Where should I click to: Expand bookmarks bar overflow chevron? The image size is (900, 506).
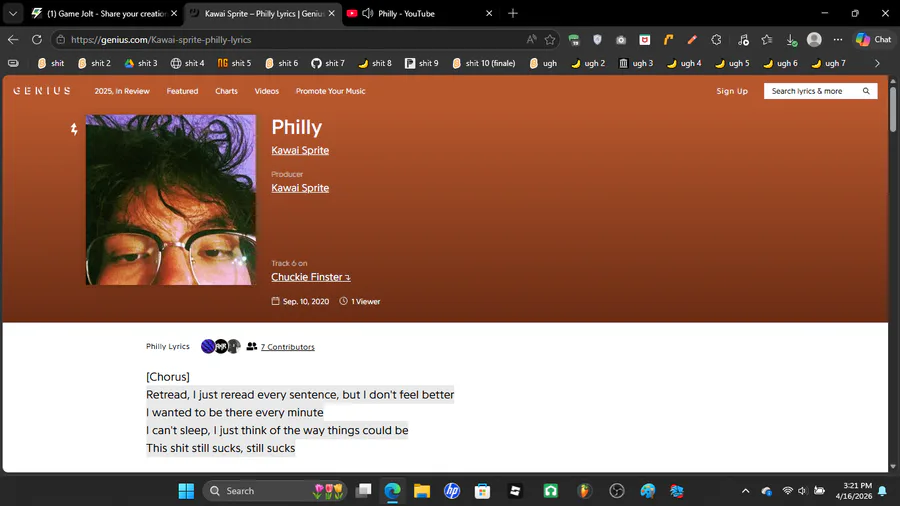click(877, 63)
